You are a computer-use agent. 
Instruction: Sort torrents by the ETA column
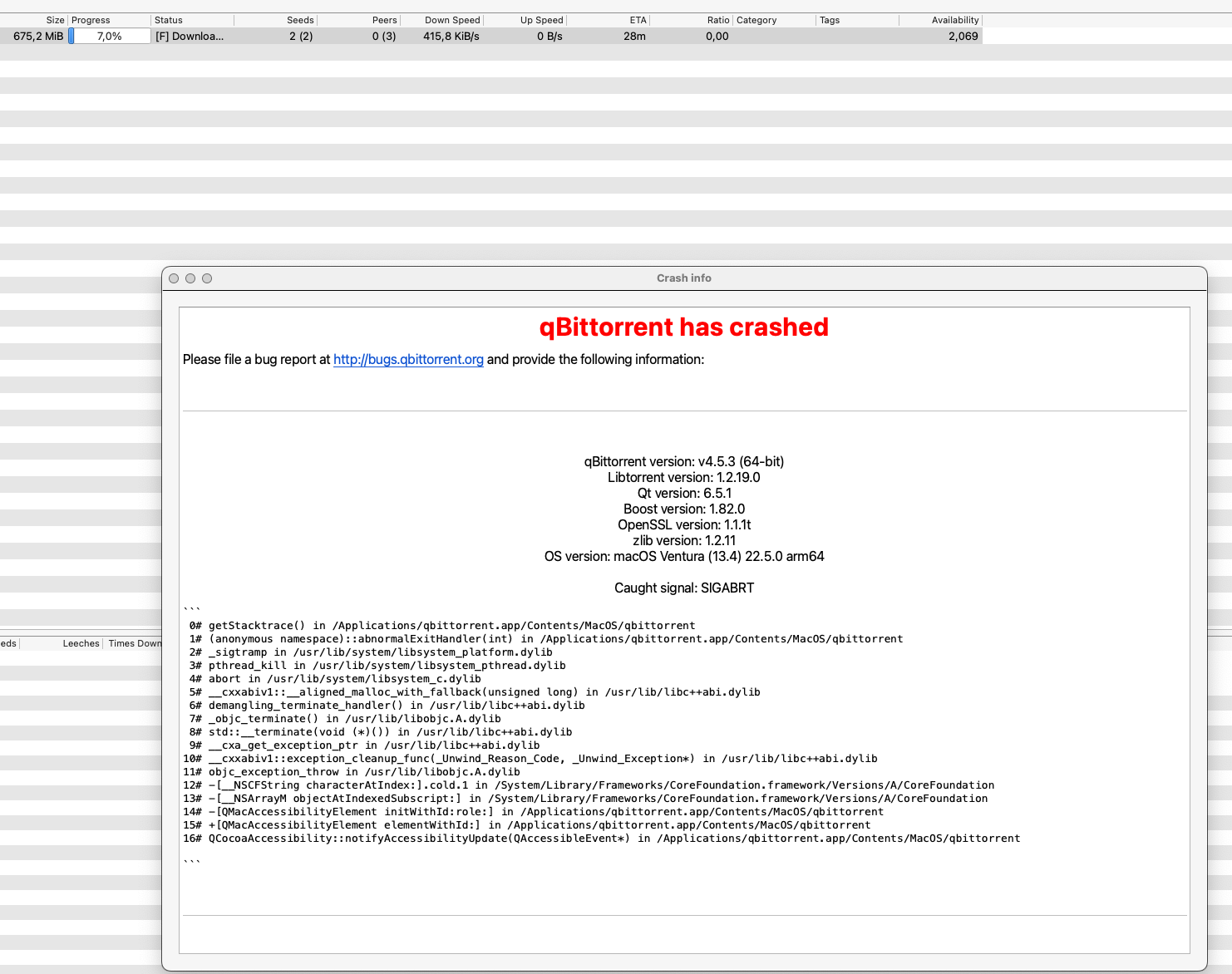632,19
